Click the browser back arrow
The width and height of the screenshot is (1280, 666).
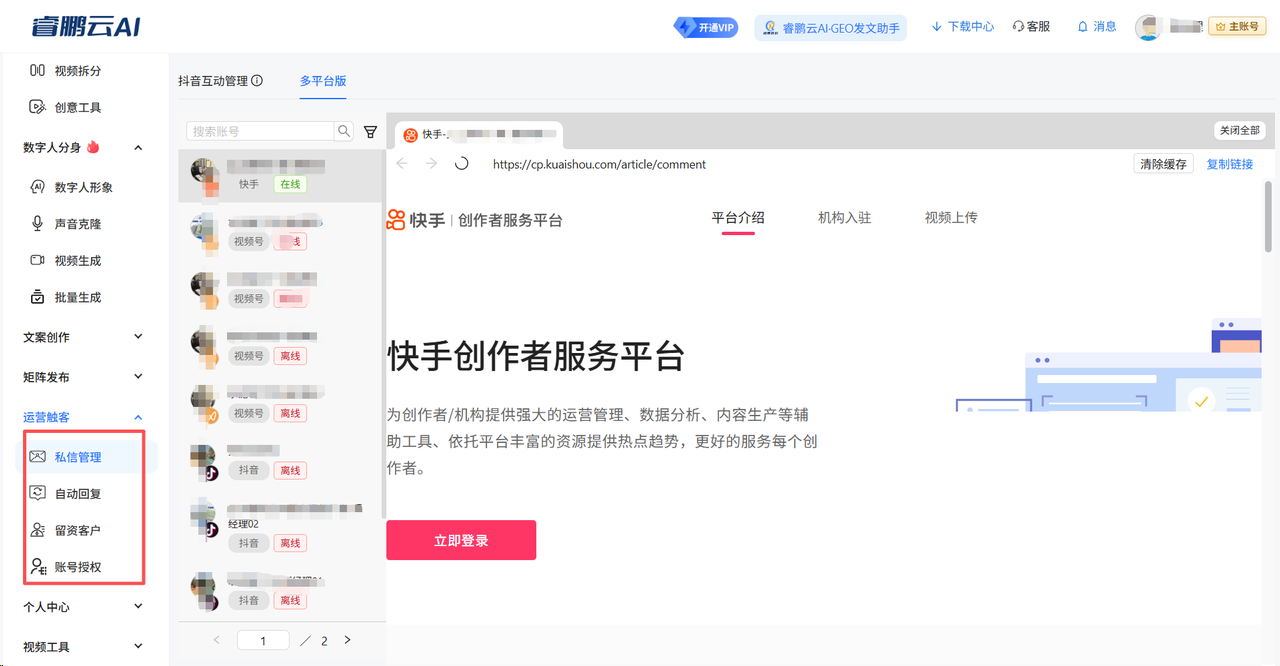click(x=402, y=164)
